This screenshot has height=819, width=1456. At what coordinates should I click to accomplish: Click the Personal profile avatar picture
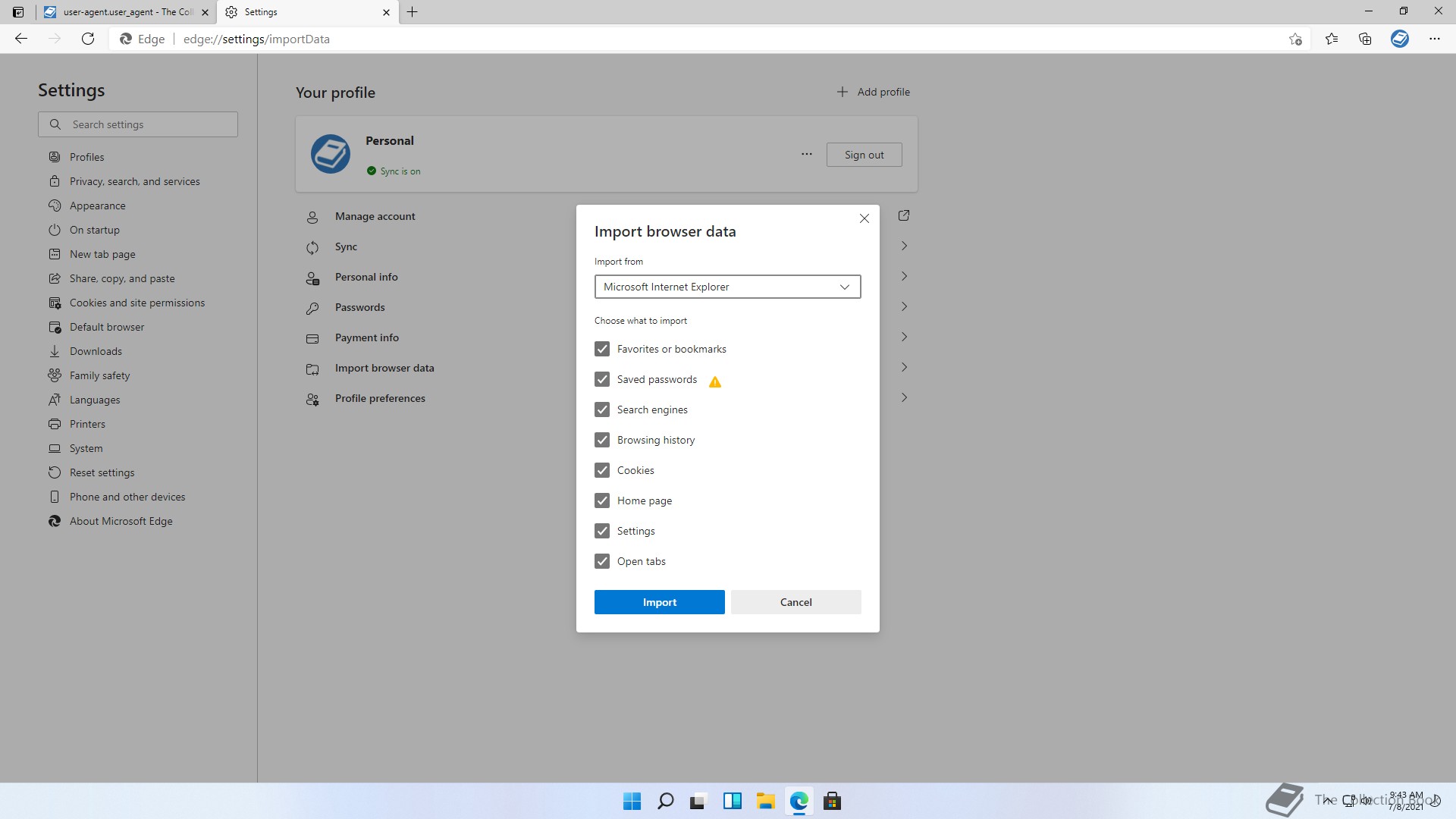point(331,154)
